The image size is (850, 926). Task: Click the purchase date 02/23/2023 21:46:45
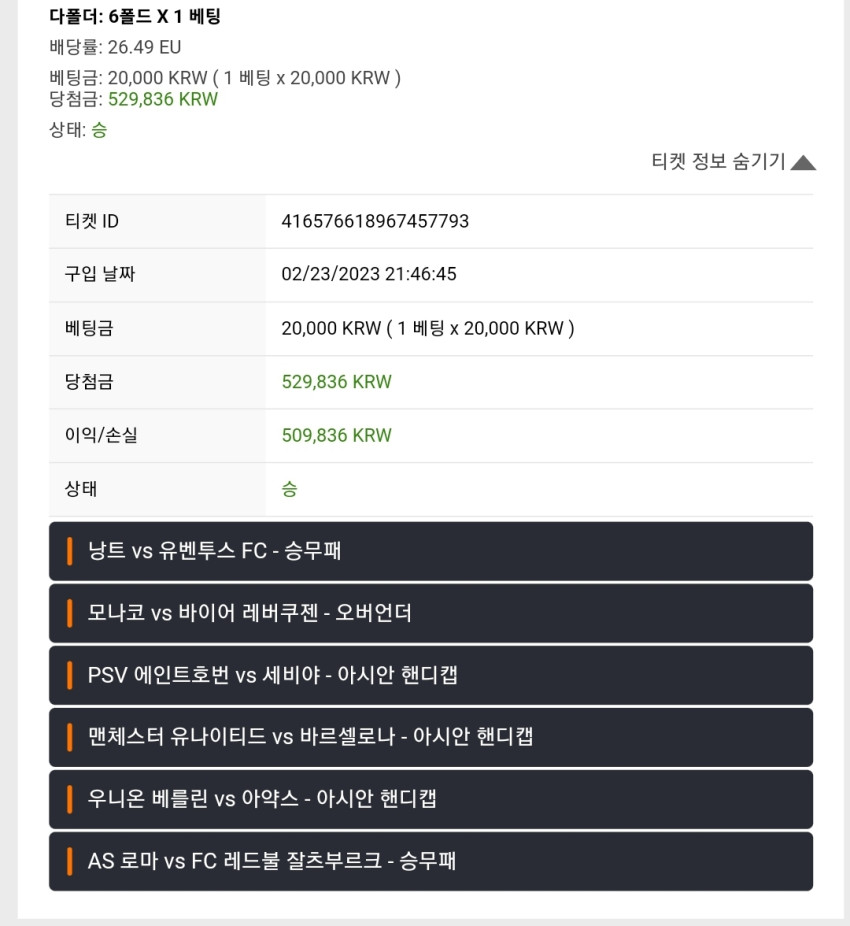point(369,274)
